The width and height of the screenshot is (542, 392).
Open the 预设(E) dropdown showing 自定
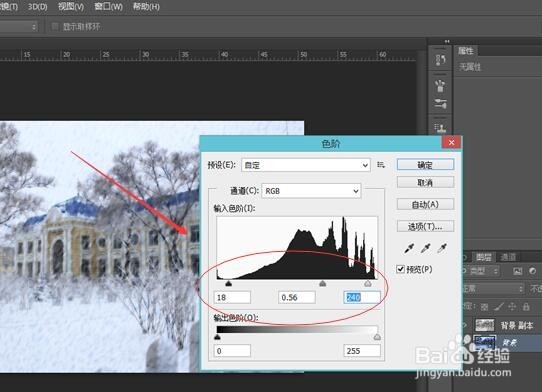(x=306, y=165)
